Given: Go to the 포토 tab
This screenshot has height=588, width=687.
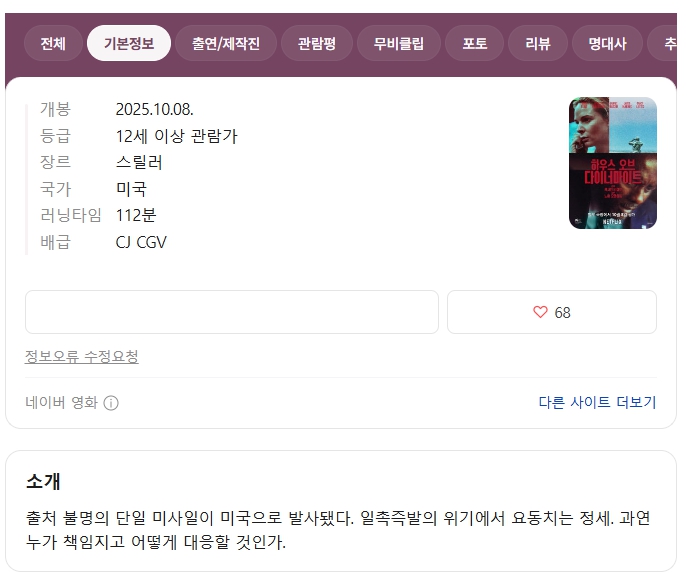Looking at the screenshot, I should pos(475,43).
